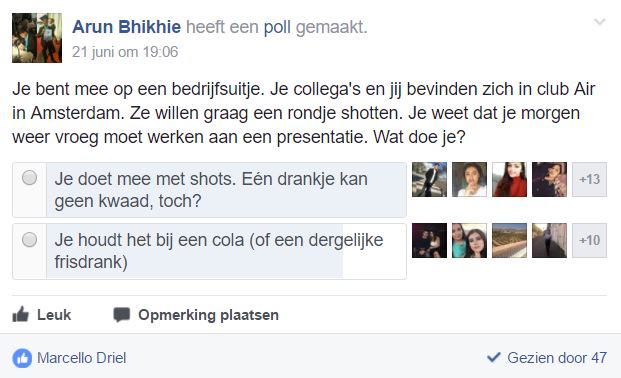Expand the +13 more voters for shots

pos(589,179)
